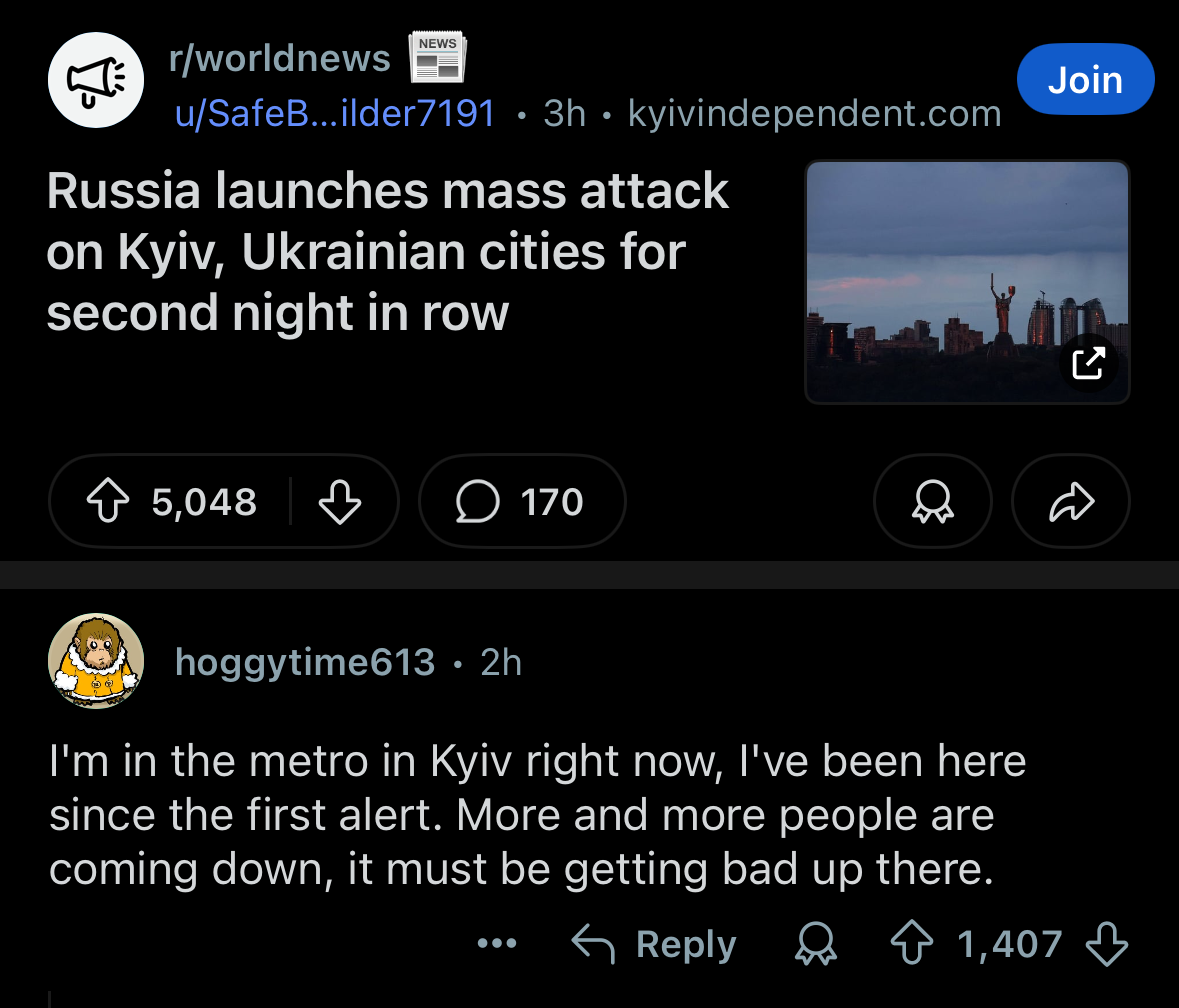Open the r/worldnews subreddit link
The height and width of the screenshot is (1008, 1179).
pyautogui.click(x=280, y=59)
